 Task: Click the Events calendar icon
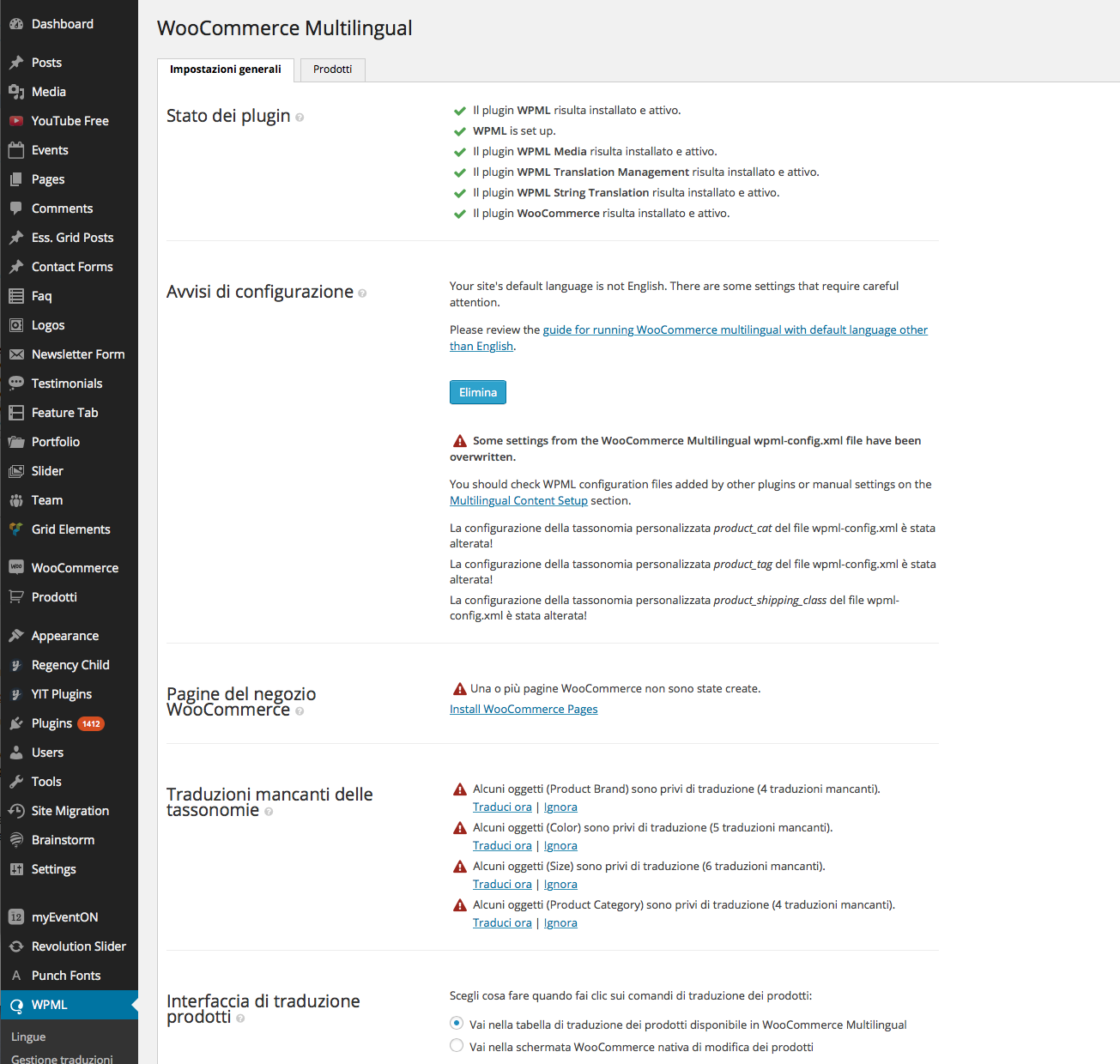pos(16,150)
